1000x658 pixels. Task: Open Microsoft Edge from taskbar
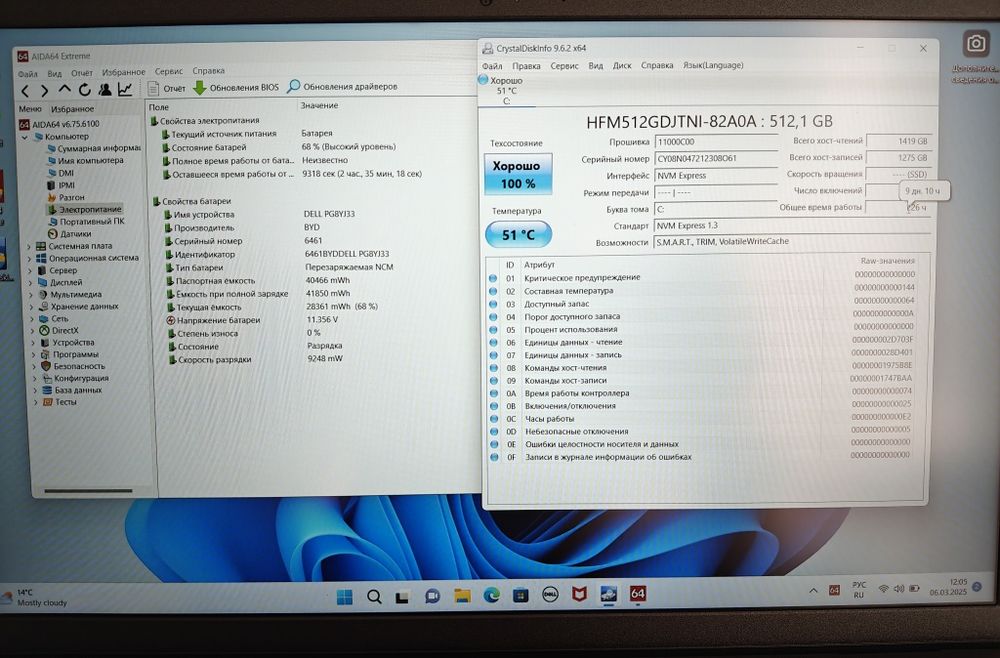click(491, 595)
